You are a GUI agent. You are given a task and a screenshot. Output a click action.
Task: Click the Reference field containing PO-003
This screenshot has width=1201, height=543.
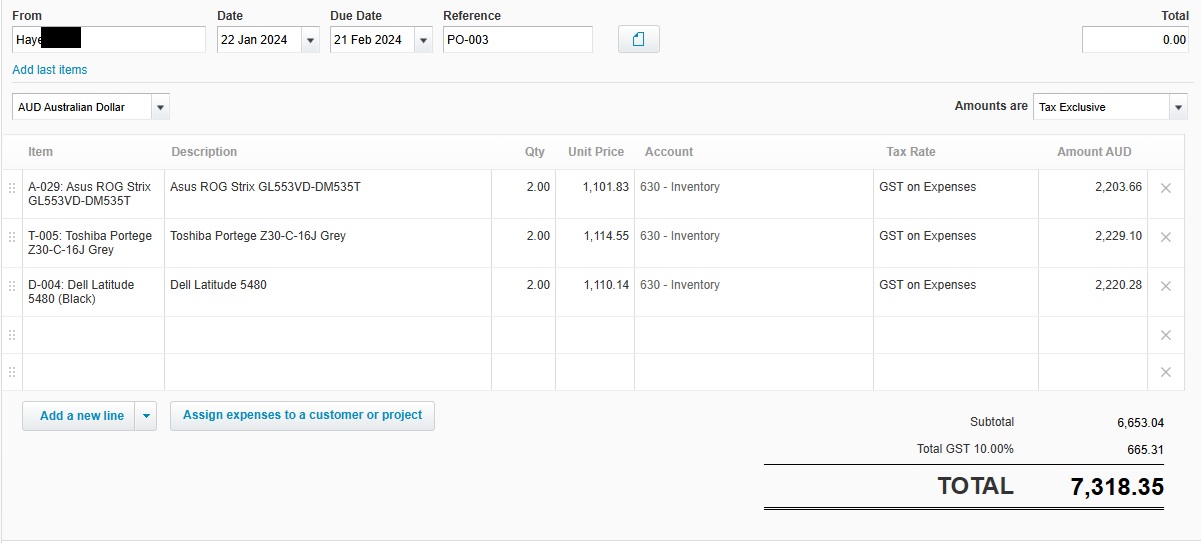(x=517, y=40)
